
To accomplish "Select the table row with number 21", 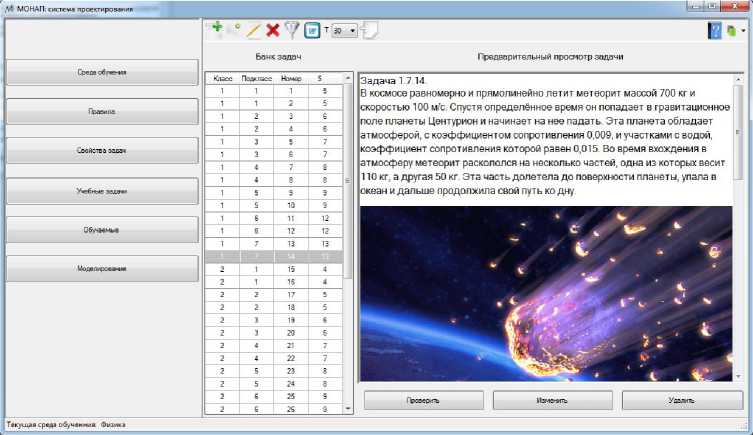I will pos(274,346).
